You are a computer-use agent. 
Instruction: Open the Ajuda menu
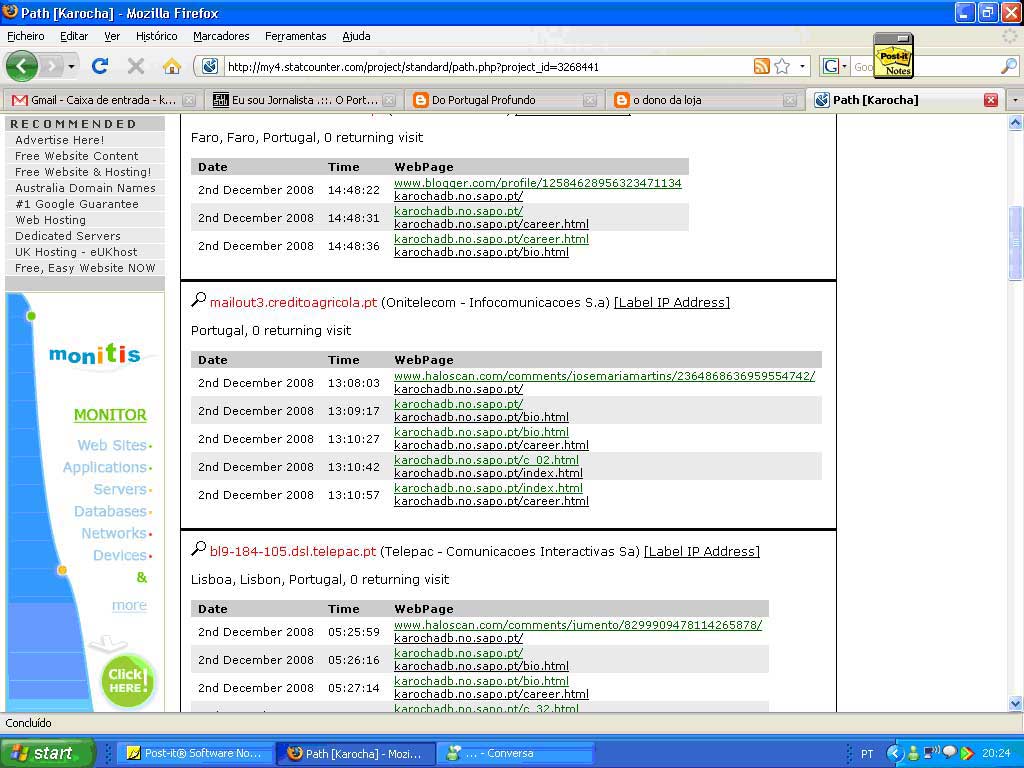[x=357, y=36]
